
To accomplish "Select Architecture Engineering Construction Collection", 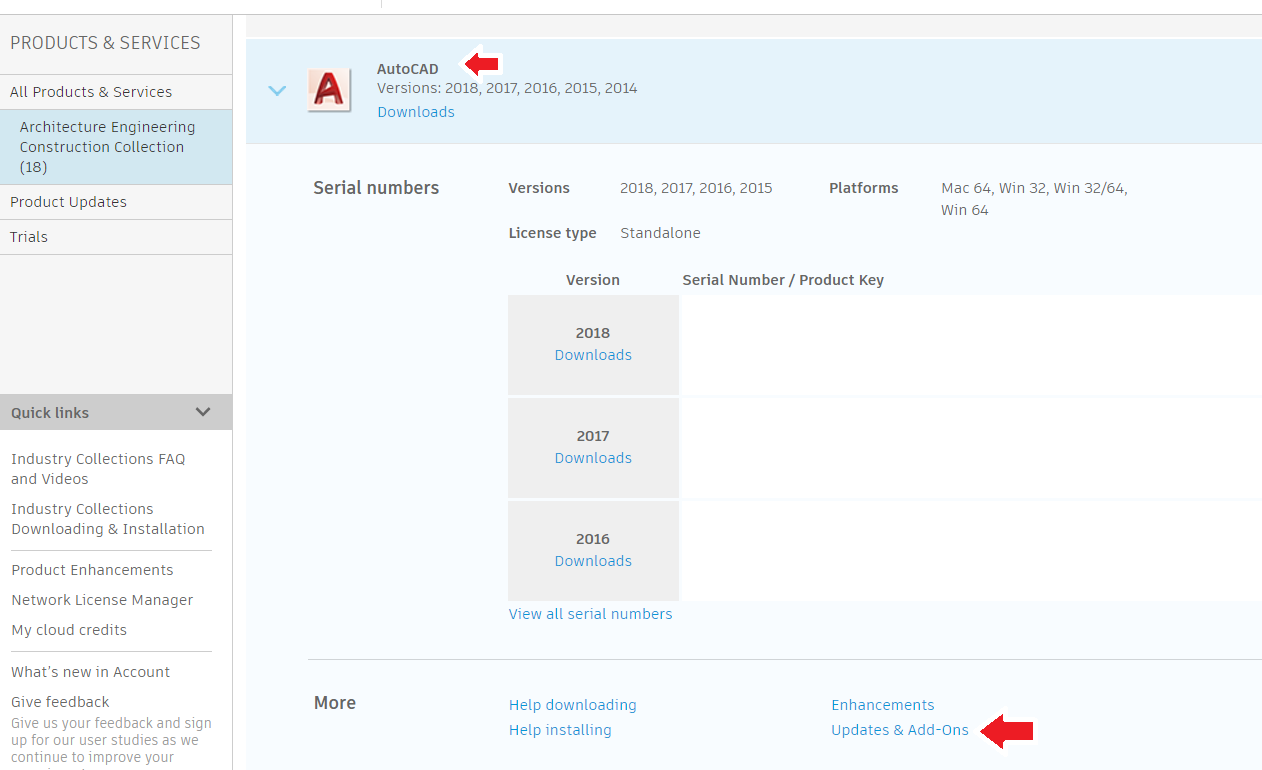I will (116, 147).
